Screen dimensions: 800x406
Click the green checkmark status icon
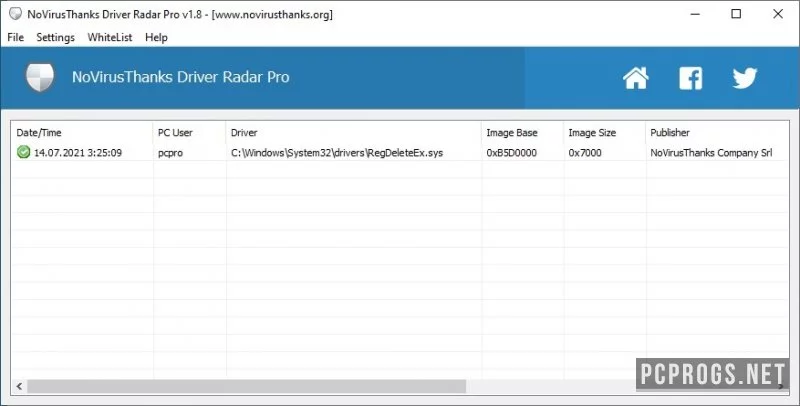coord(23,152)
